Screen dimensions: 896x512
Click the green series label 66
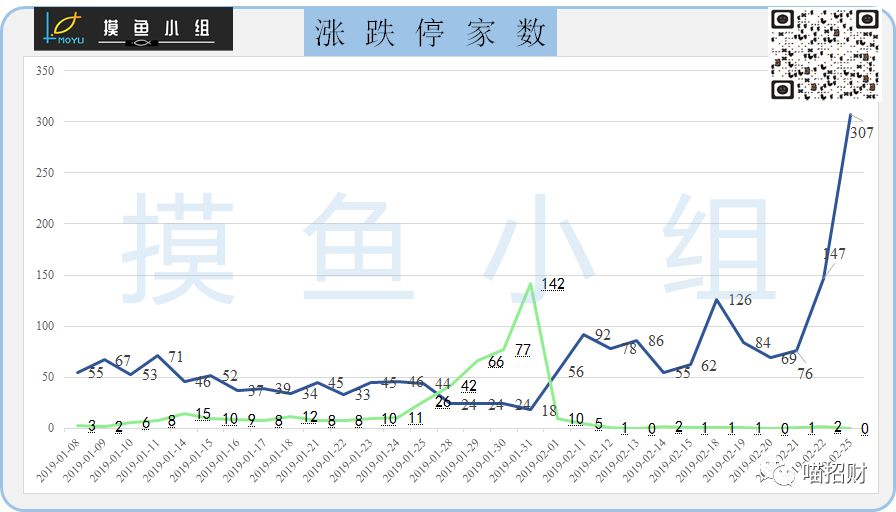(496, 362)
